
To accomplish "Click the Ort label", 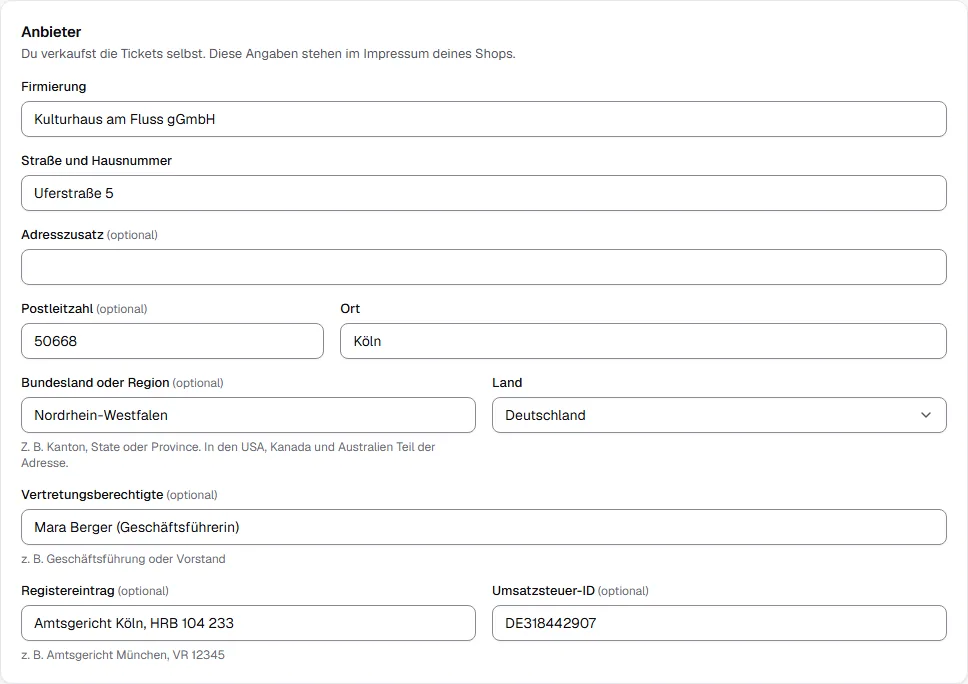I will point(350,309).
